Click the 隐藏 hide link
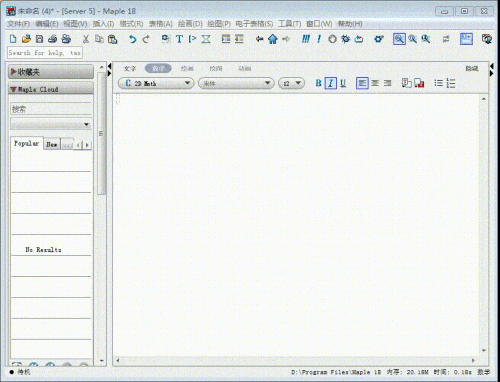The width and height of the screenshot is (500, 382). tap(472, 68)
